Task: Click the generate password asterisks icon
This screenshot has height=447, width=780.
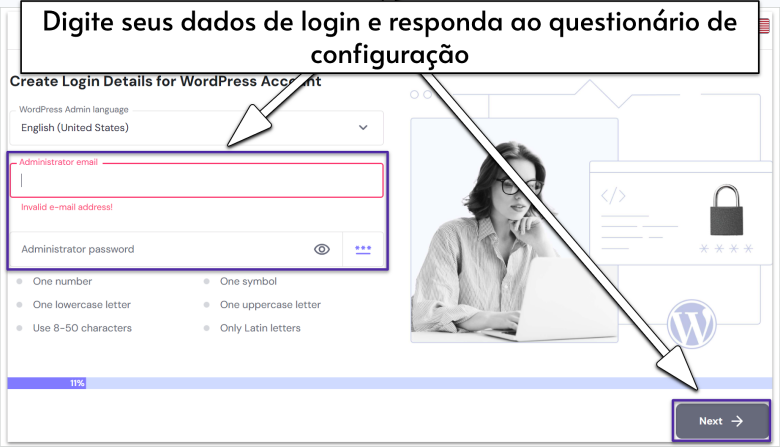Action: [363, 249]
